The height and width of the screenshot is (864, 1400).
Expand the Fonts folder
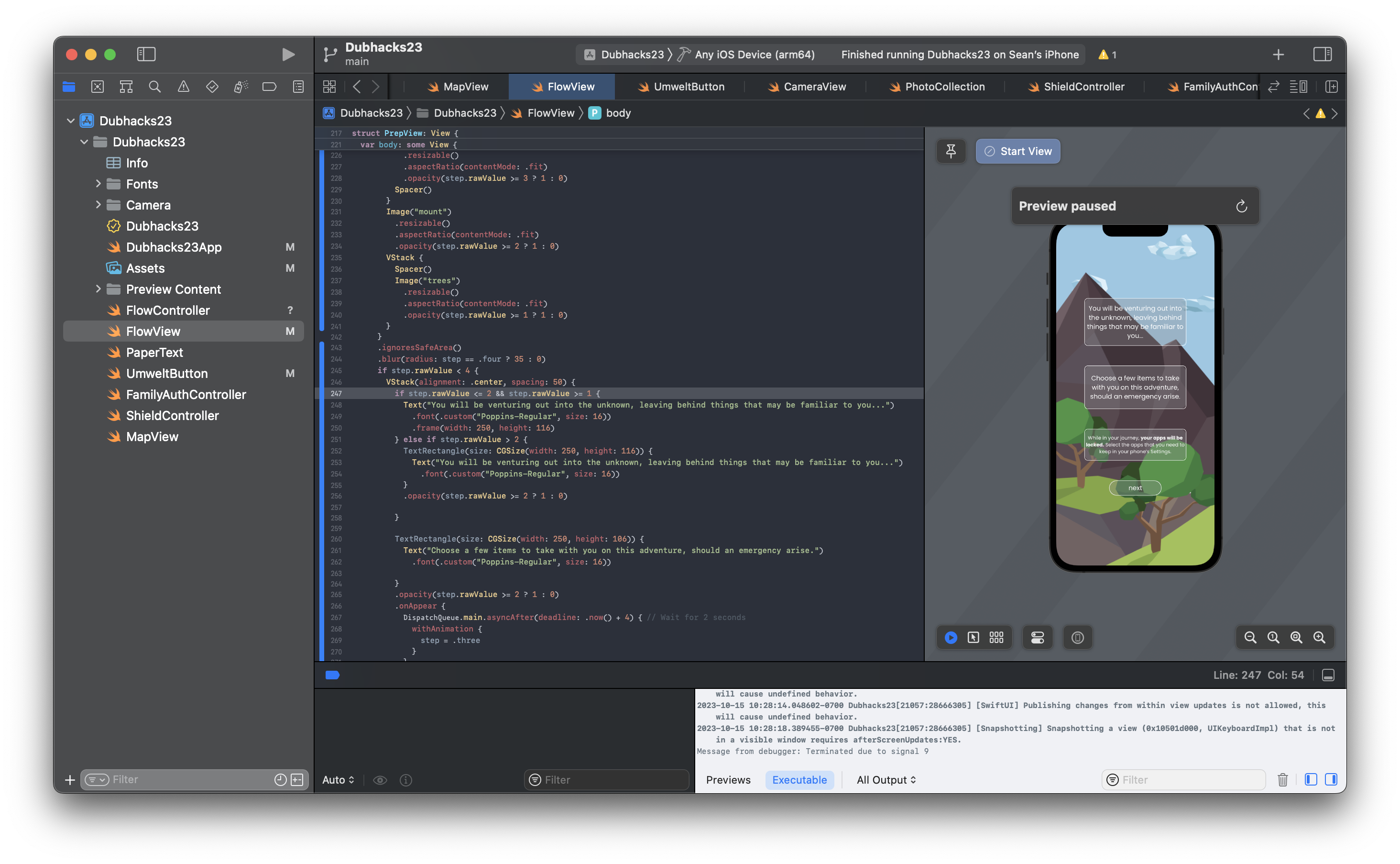click(98, 184)
